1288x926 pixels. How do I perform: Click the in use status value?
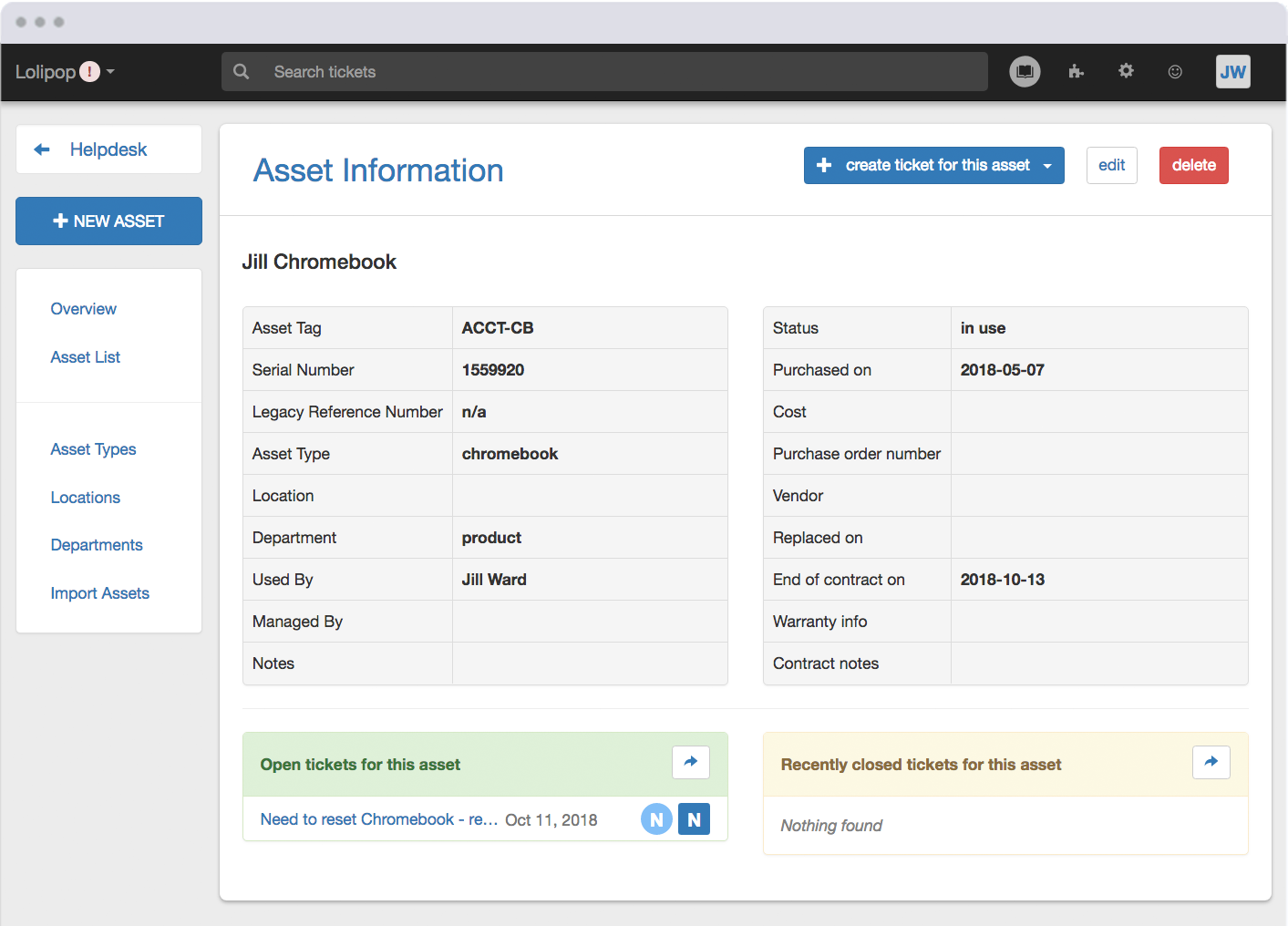coord(983,328)
